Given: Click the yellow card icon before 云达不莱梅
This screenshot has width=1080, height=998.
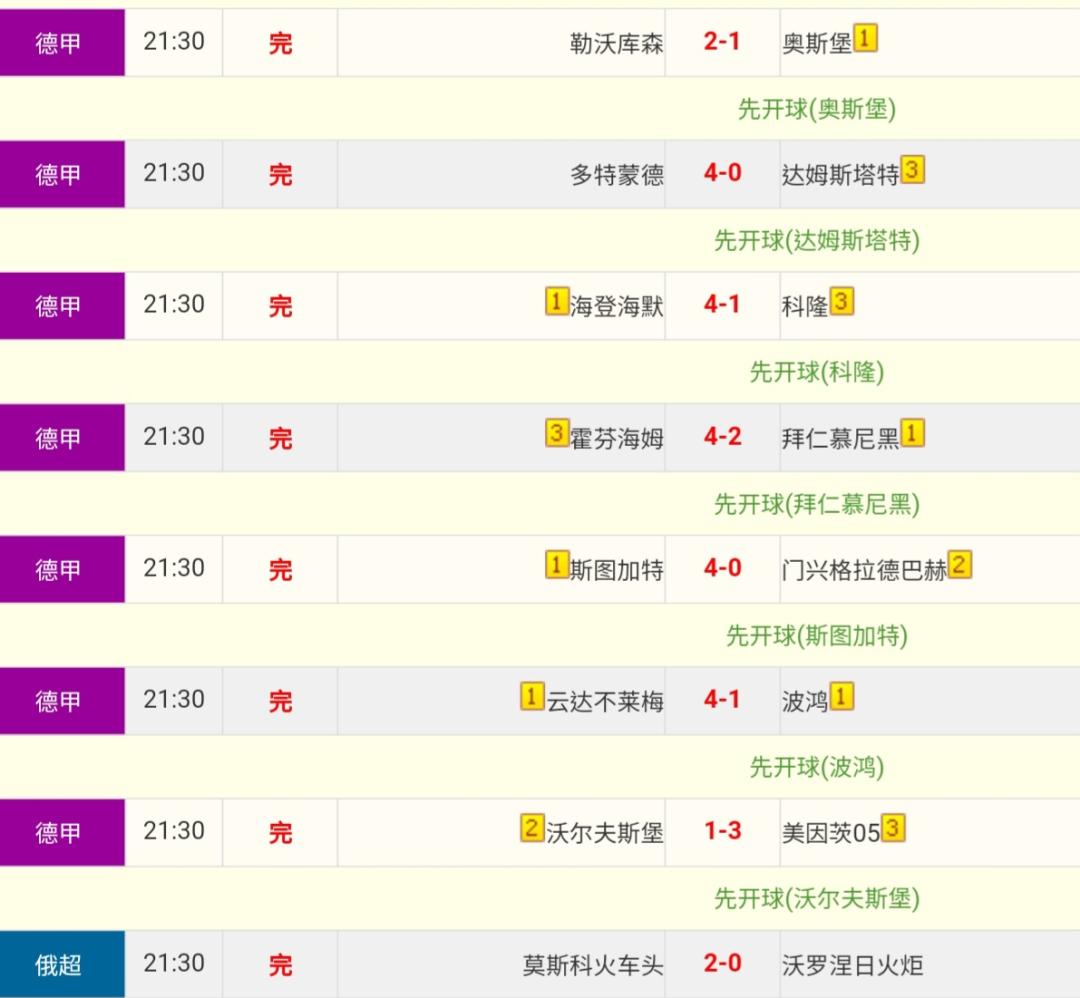Looking at the screenshot, I should point(532,697).
